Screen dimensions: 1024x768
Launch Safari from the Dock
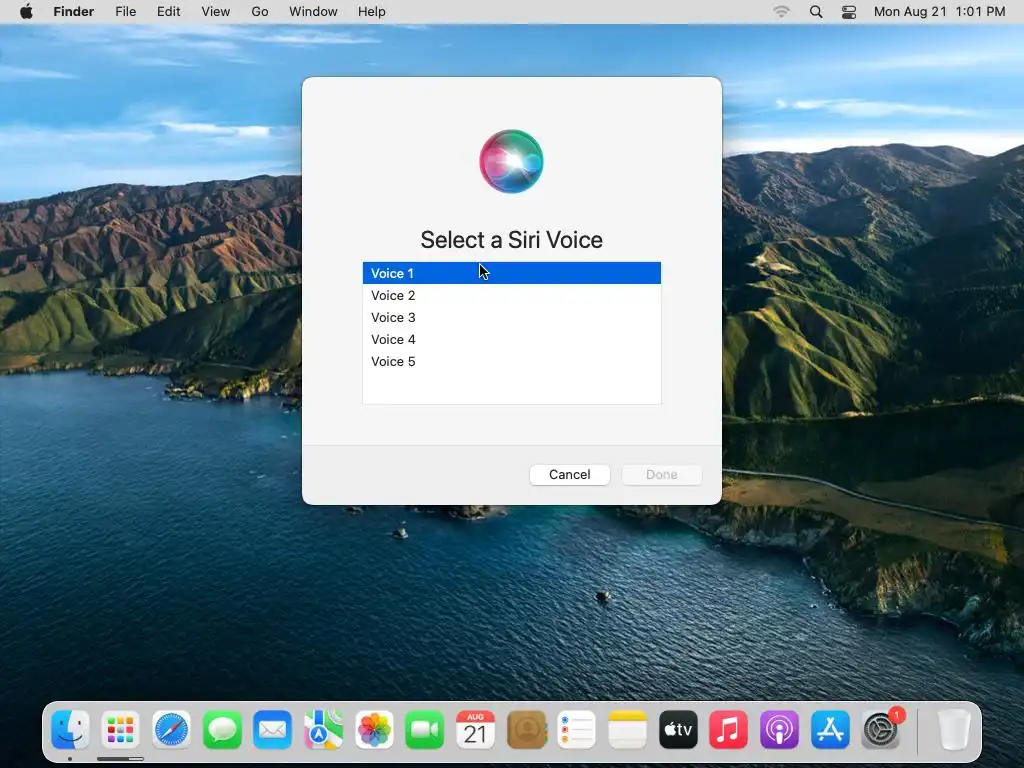[172, 729]
